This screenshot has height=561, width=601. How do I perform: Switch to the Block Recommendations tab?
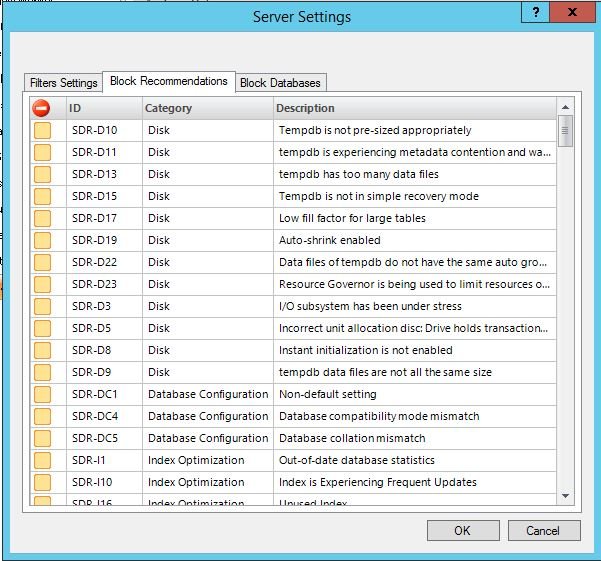point(169,81)
